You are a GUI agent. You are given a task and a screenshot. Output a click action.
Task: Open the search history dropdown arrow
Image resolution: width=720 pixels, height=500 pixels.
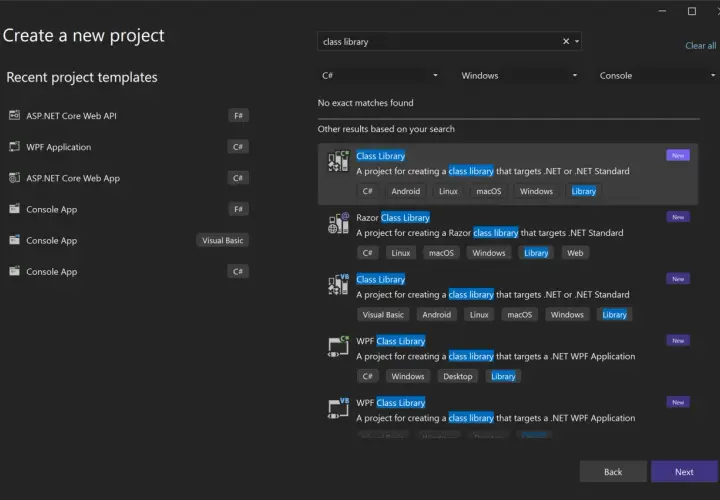(577, 41)
